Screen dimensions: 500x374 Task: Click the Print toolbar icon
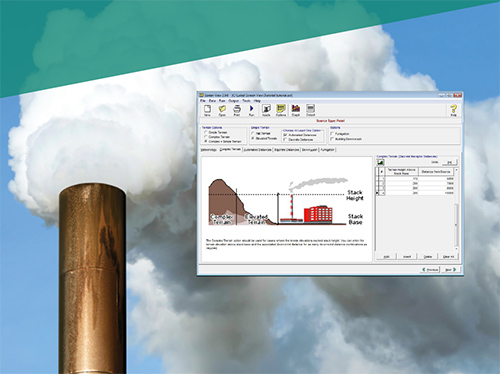point(237,110)
